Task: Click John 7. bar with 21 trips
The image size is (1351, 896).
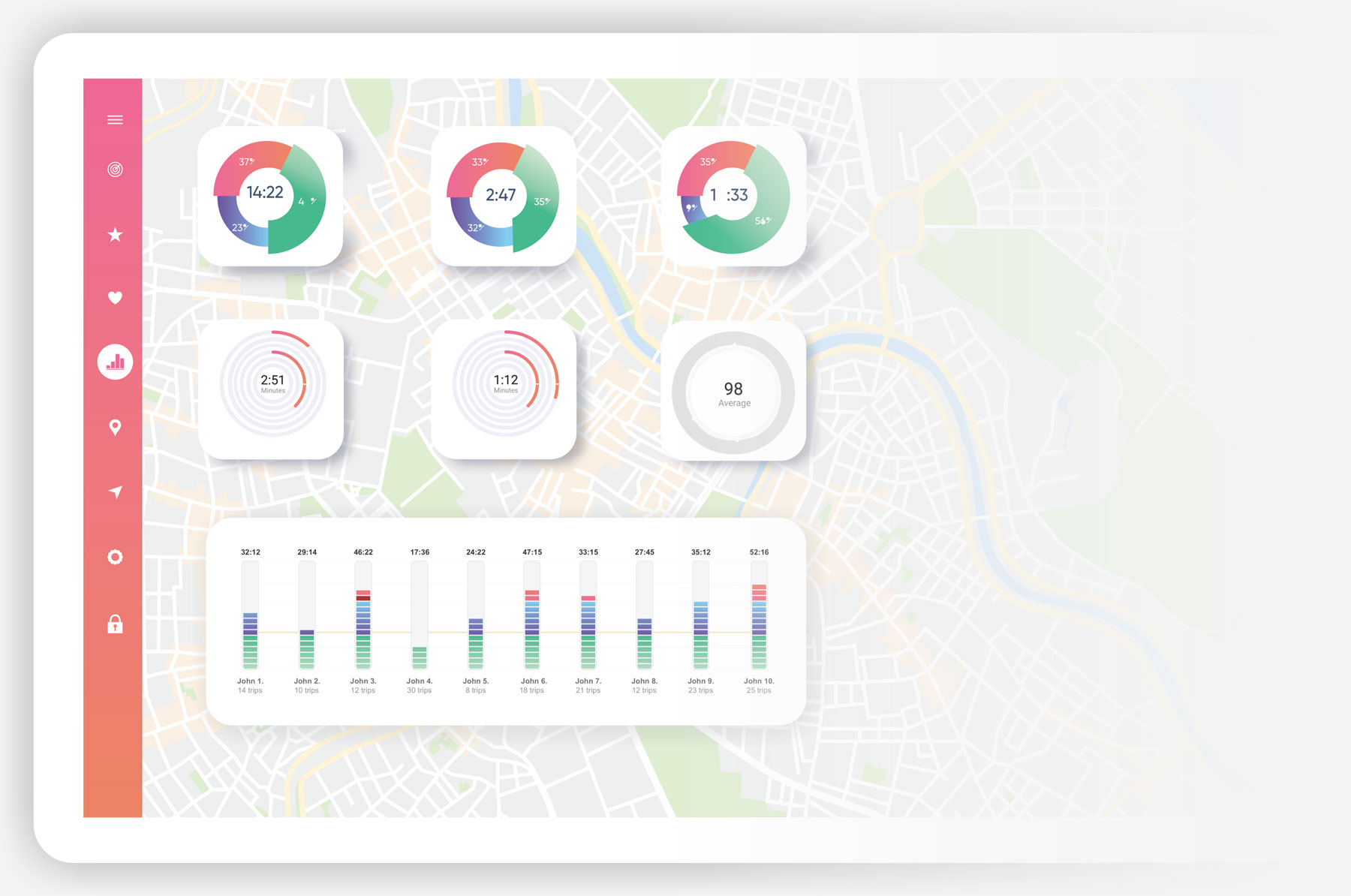Action: click(x=588, y=615)
